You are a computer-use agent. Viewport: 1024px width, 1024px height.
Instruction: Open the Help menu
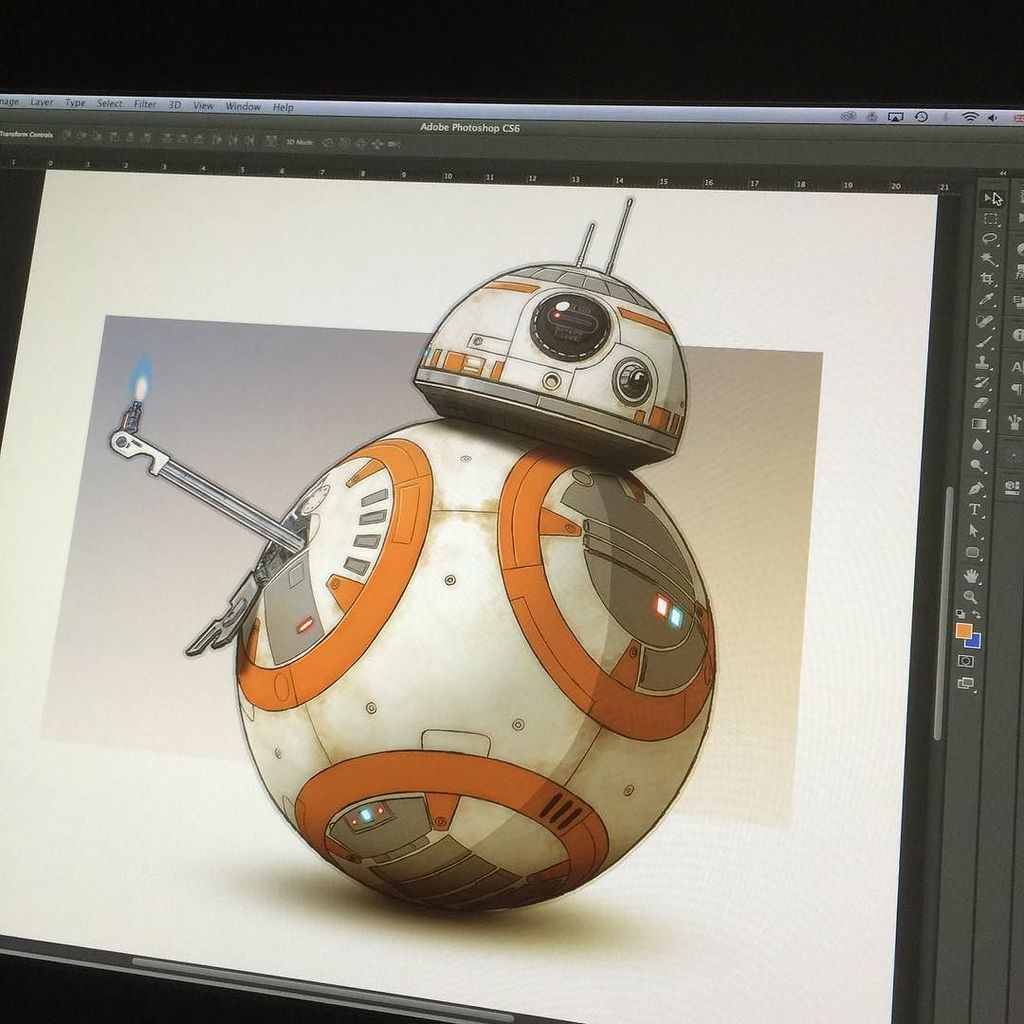pos(283,107)
